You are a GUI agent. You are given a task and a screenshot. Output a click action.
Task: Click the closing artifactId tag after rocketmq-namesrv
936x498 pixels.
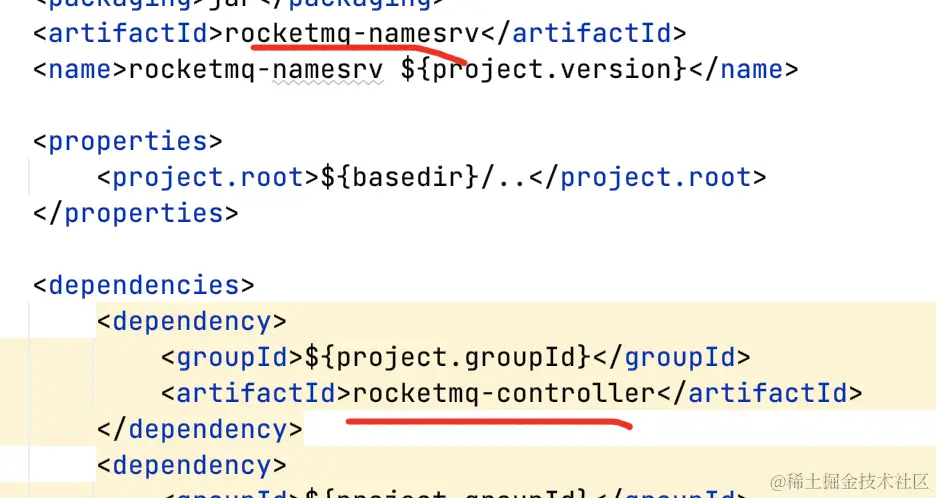click(584, 33)
